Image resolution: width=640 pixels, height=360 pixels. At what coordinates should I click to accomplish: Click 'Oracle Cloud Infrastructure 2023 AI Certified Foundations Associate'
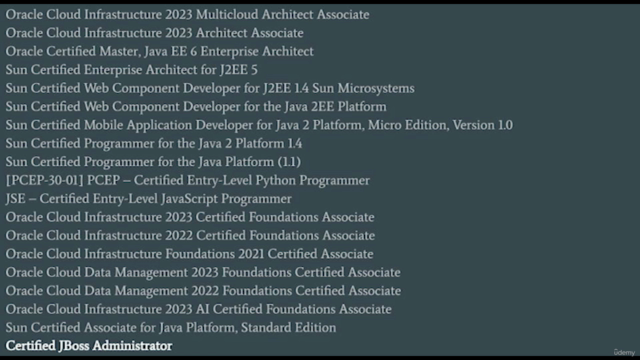pos(198,309)
